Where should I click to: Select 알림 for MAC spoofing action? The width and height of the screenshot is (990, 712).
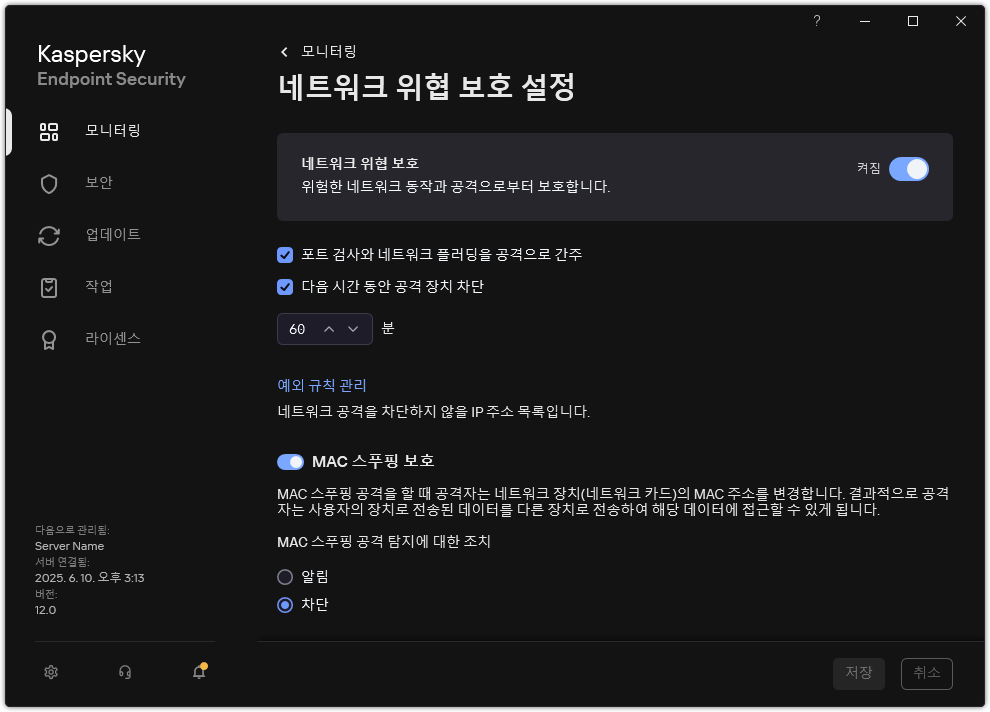pyautogui.click(x=285, y=576)
